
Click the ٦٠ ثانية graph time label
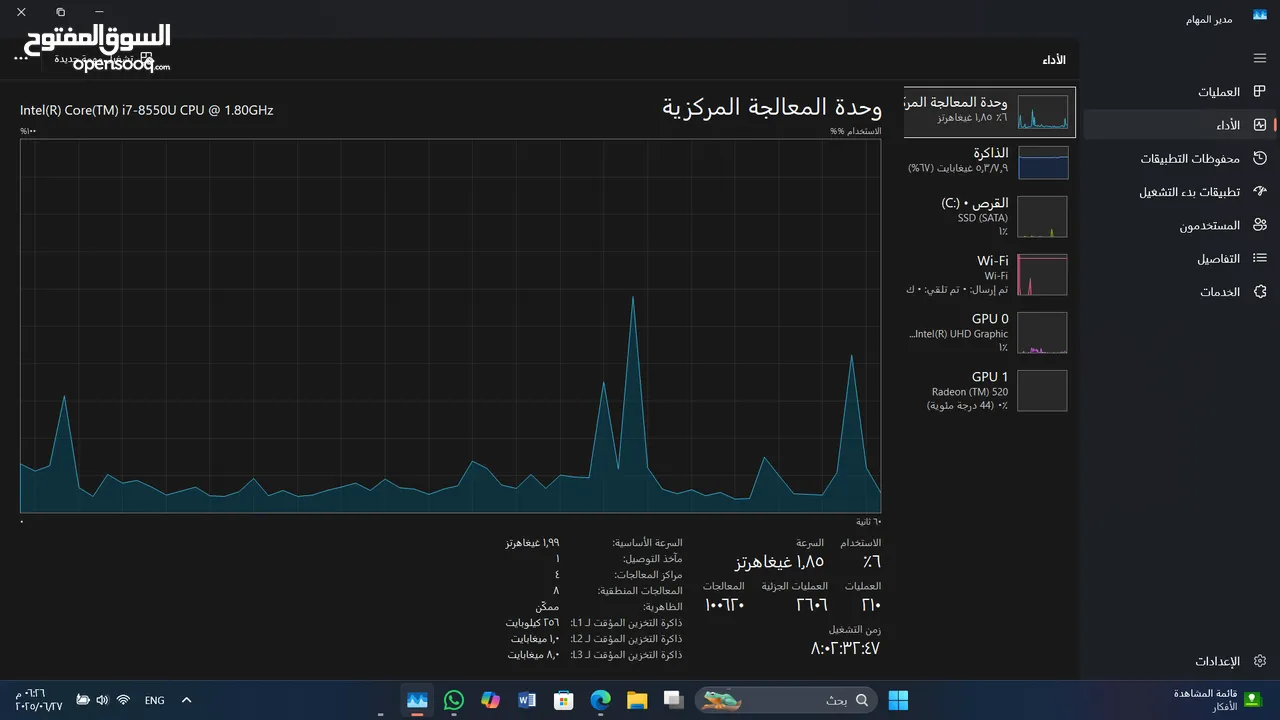click(869, 521)
